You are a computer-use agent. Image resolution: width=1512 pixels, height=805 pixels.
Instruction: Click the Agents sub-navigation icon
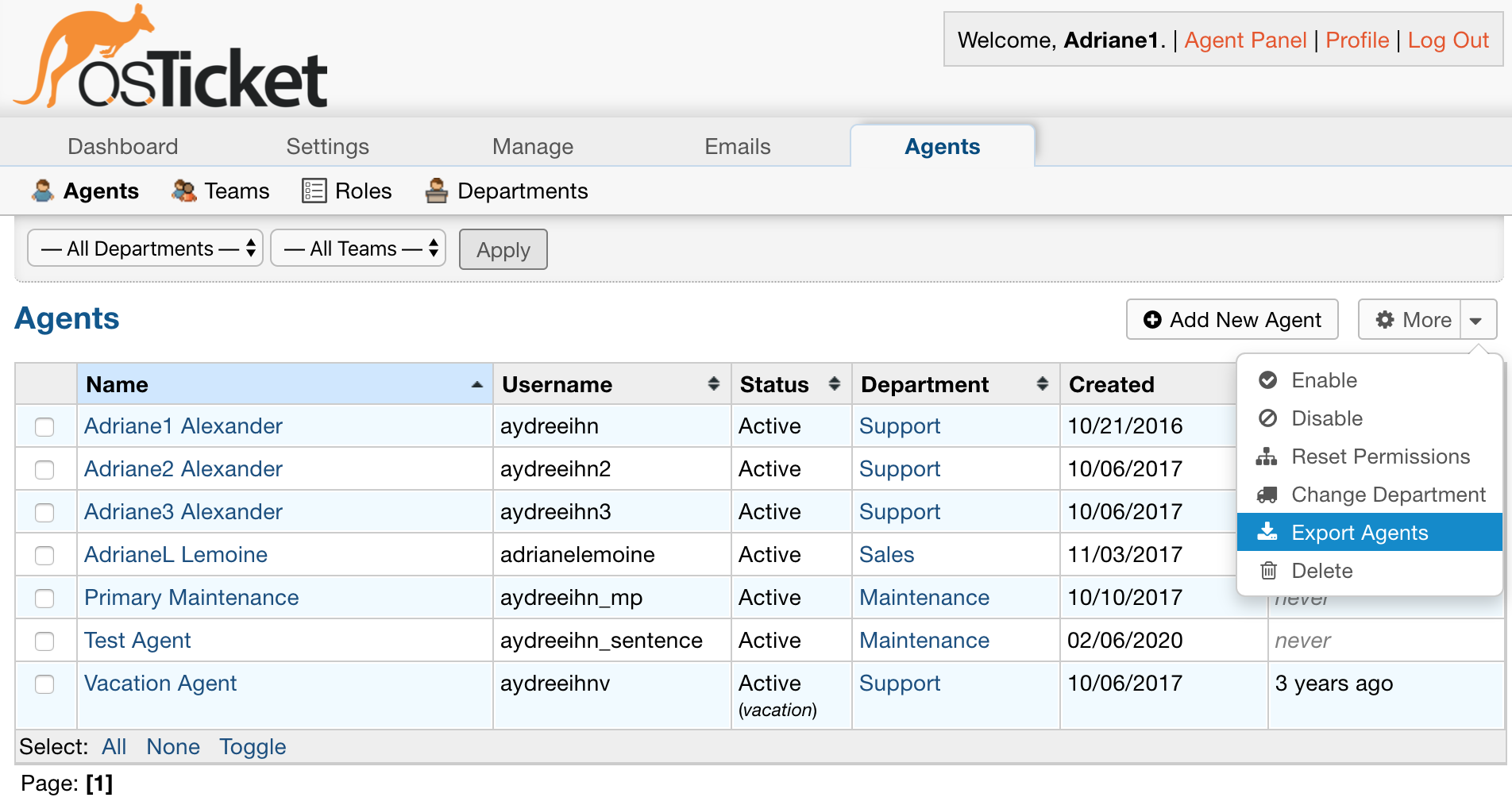point(43,191)
